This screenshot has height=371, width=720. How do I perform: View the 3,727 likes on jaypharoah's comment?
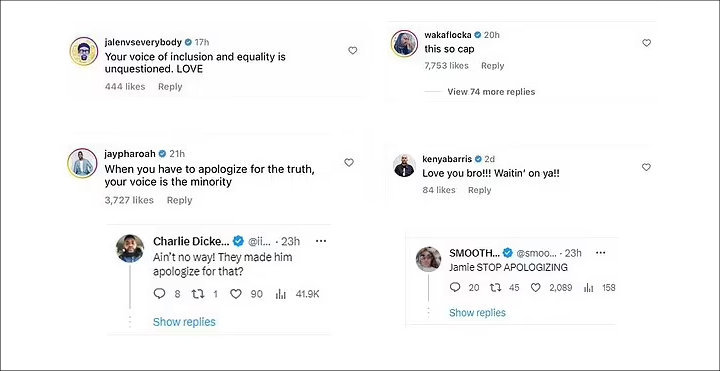click(129, 200)
